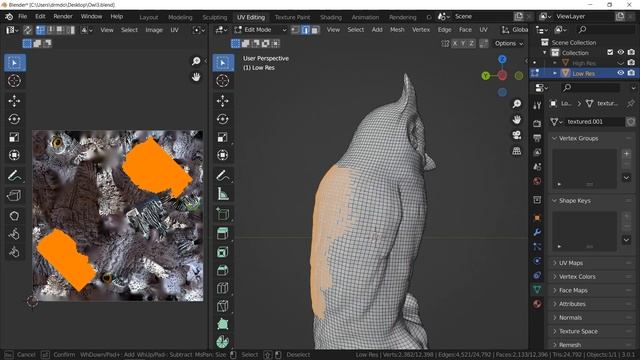Click the blue Z axis gizmo ball
This screenshot has height=360, width=640.
click(x=502, y=59)
